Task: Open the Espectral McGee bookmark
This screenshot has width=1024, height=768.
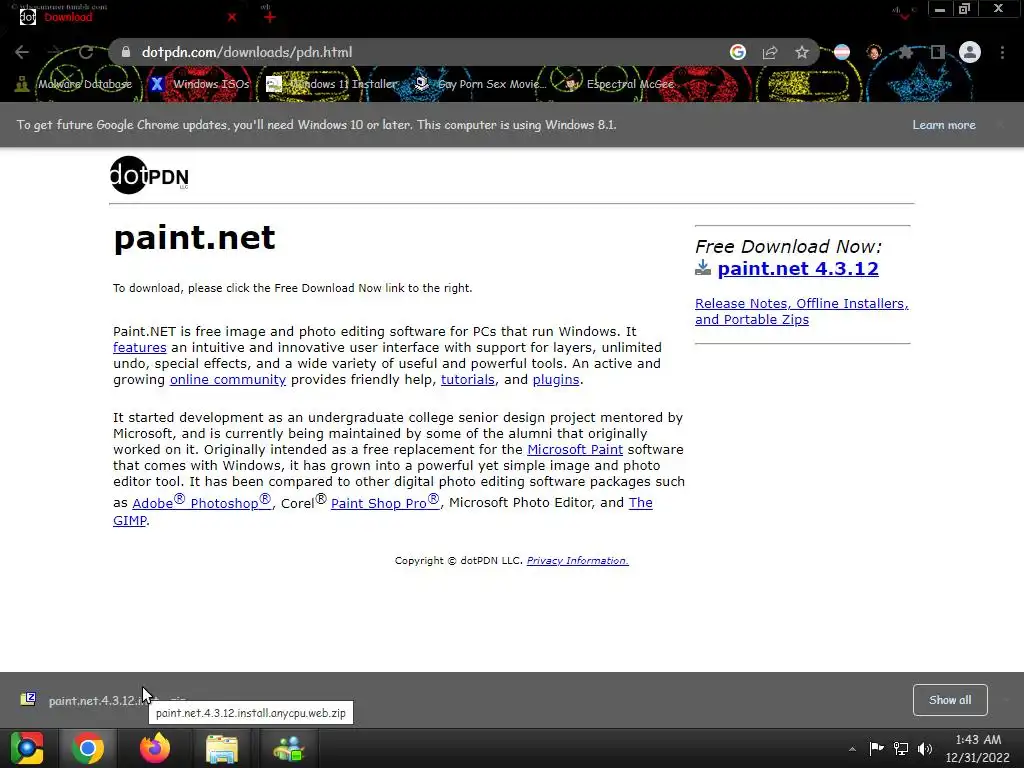Action: click(x=619, y=84)
